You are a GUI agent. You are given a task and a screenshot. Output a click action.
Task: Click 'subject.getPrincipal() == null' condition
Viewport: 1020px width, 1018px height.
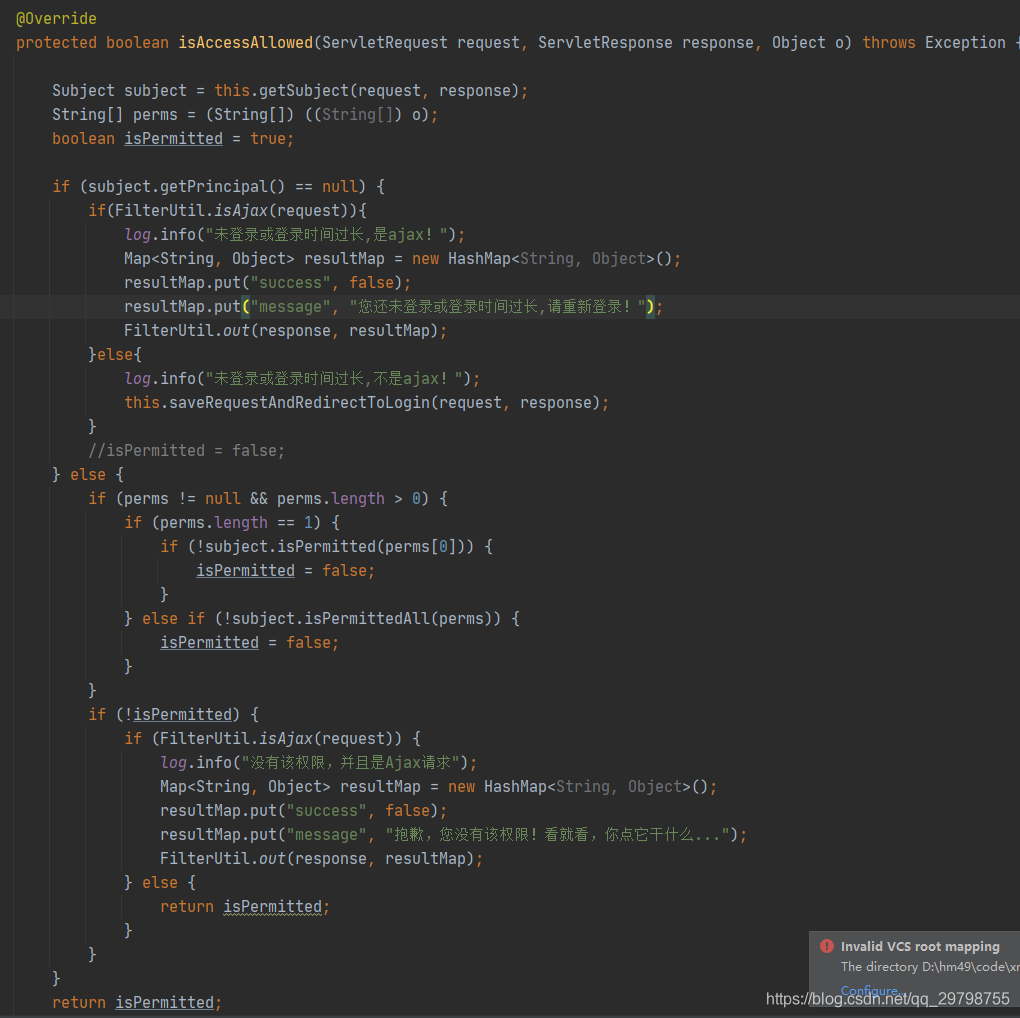[222, 187]
